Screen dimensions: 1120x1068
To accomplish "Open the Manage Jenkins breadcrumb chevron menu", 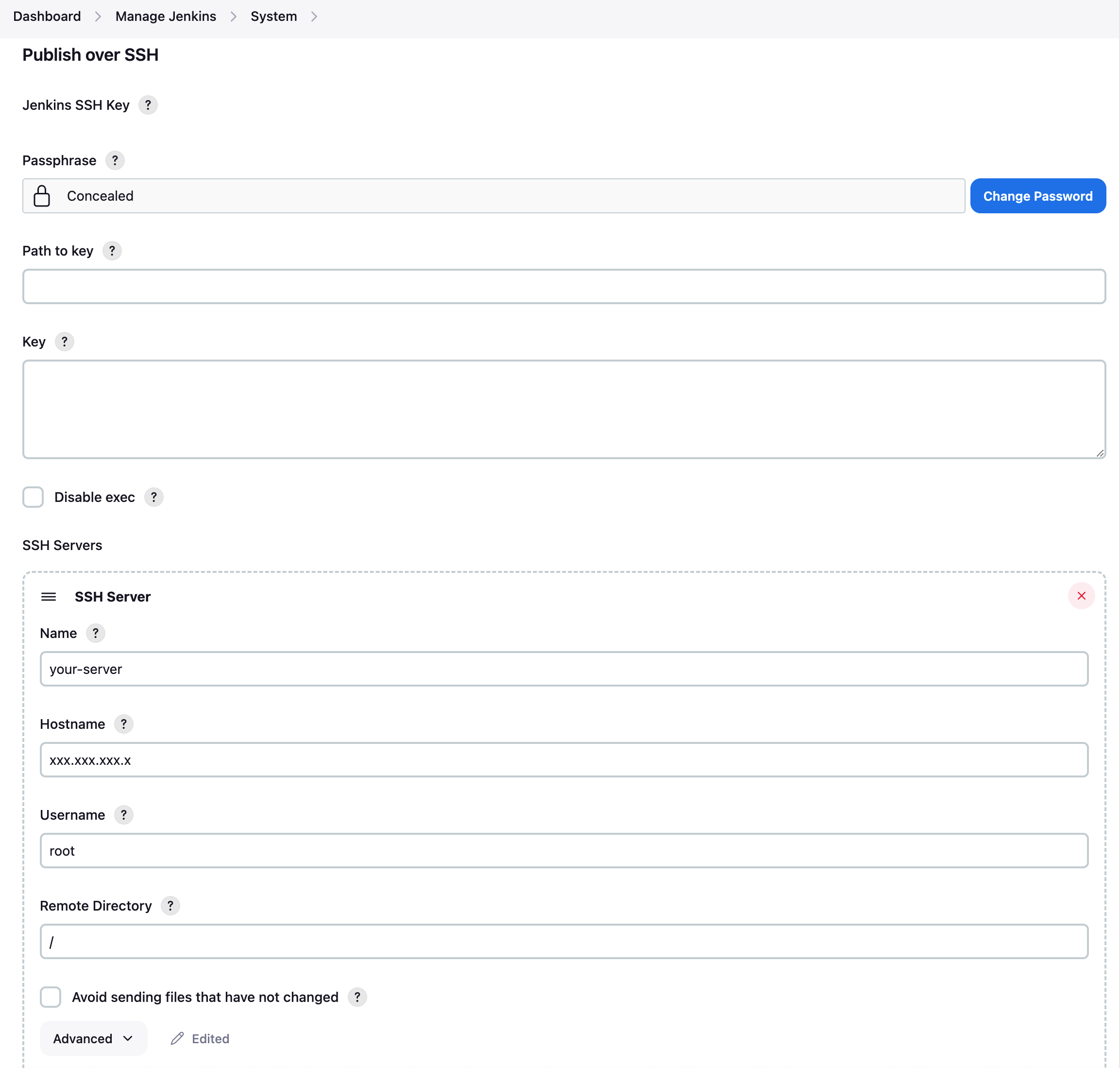I will (x=233, y=17).
